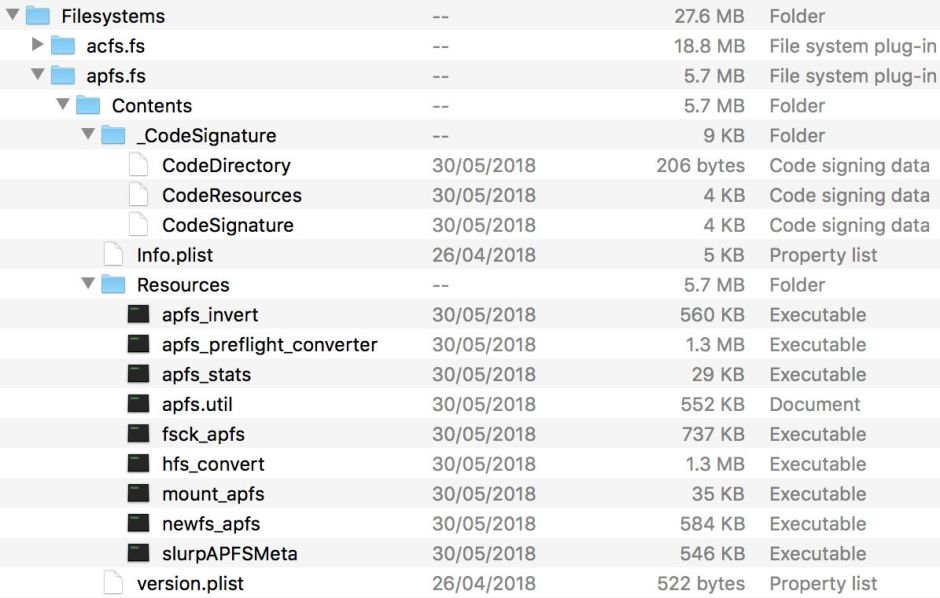The height and width of the screenshot is (598, 940).
Task: Click the version.plist file icon
Action: click(x=113, y=584)
